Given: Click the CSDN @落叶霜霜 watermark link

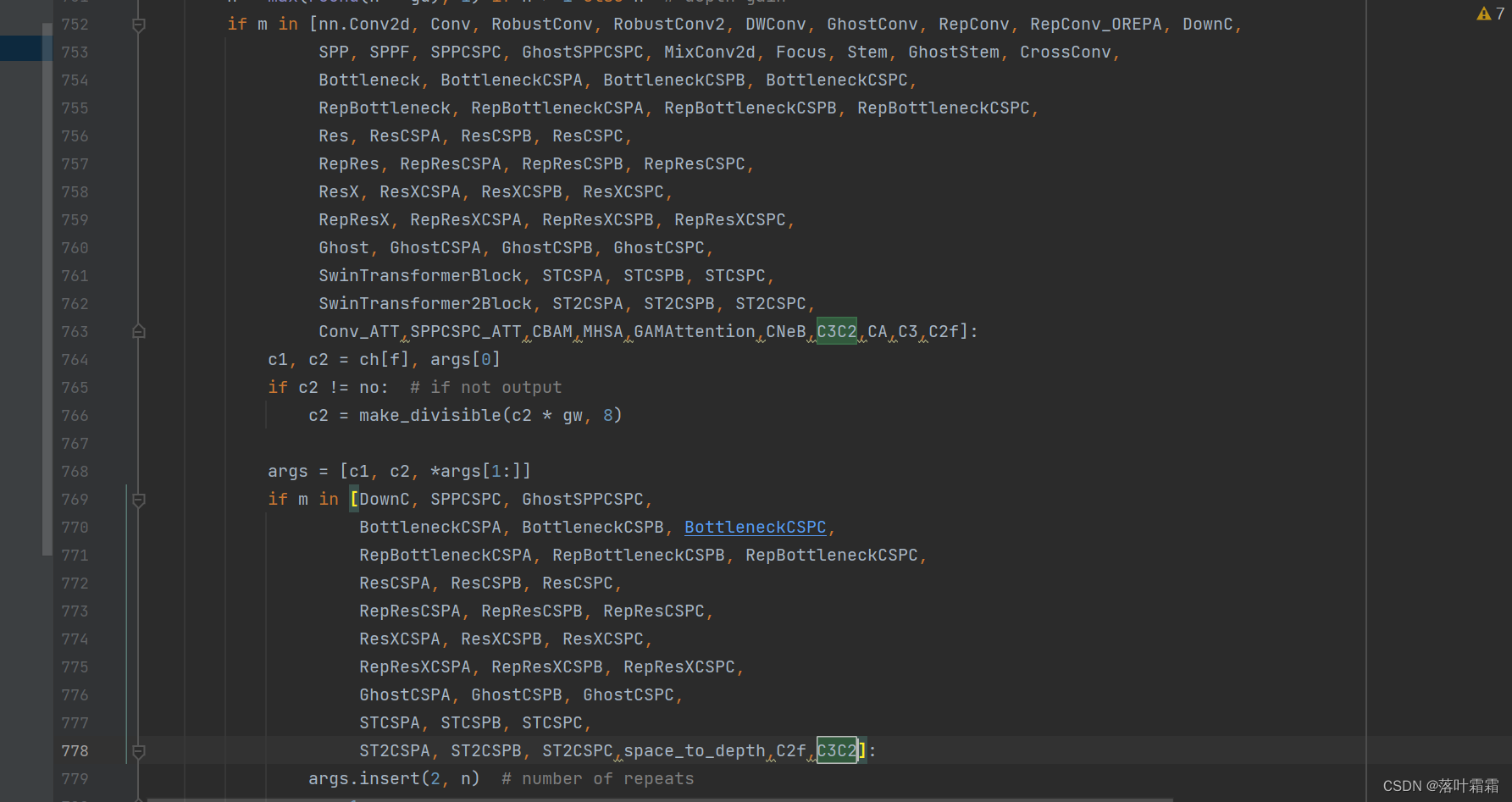Looking at the screenshot, I should pos(1440,785).
